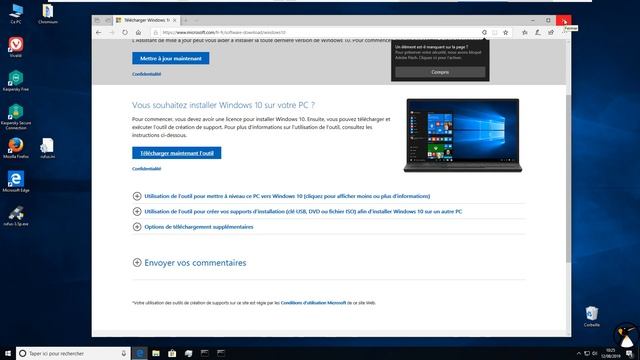Close the Télécharger Windows 10 tab
The height and width of the screenshot is (360, 640).
(x=175, y=20)
